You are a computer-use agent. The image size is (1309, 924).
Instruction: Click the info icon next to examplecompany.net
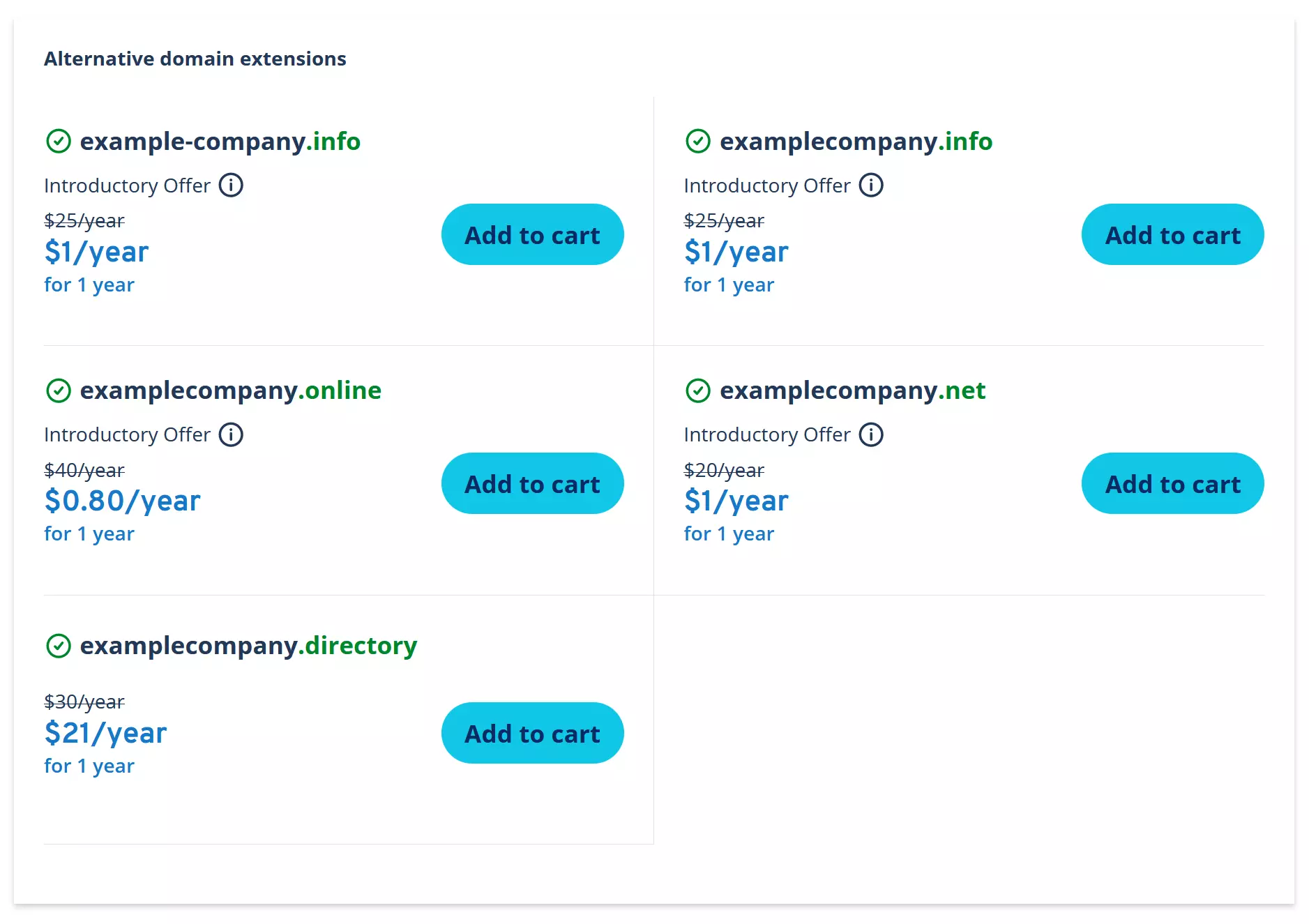[x=872, y=434]
